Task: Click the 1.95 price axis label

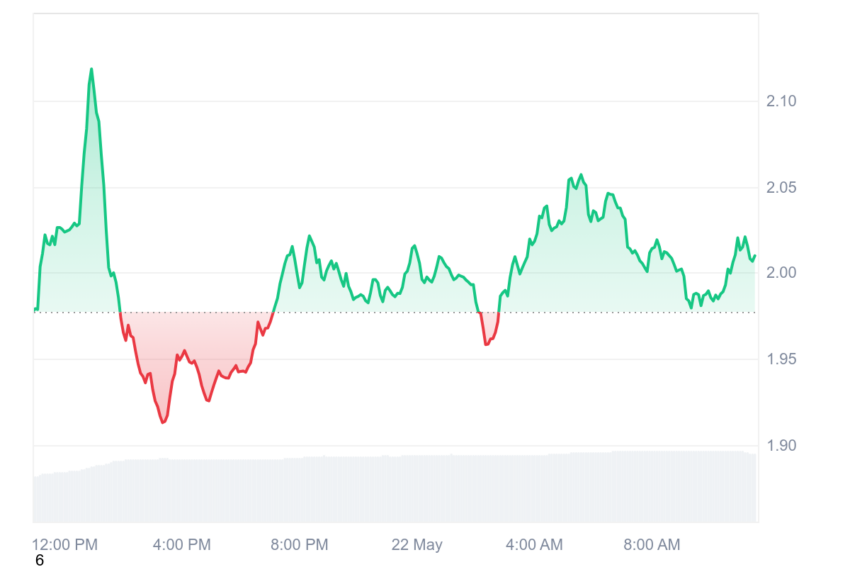Action: [781, 359]
